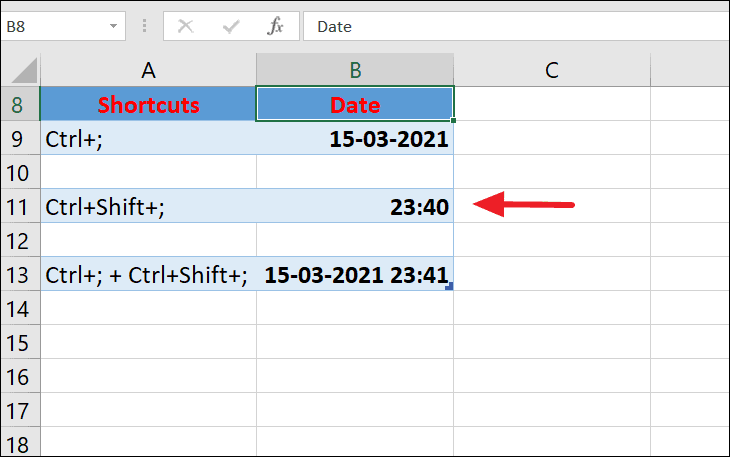Select column C header
730x457 pixels.
point(552,70)
